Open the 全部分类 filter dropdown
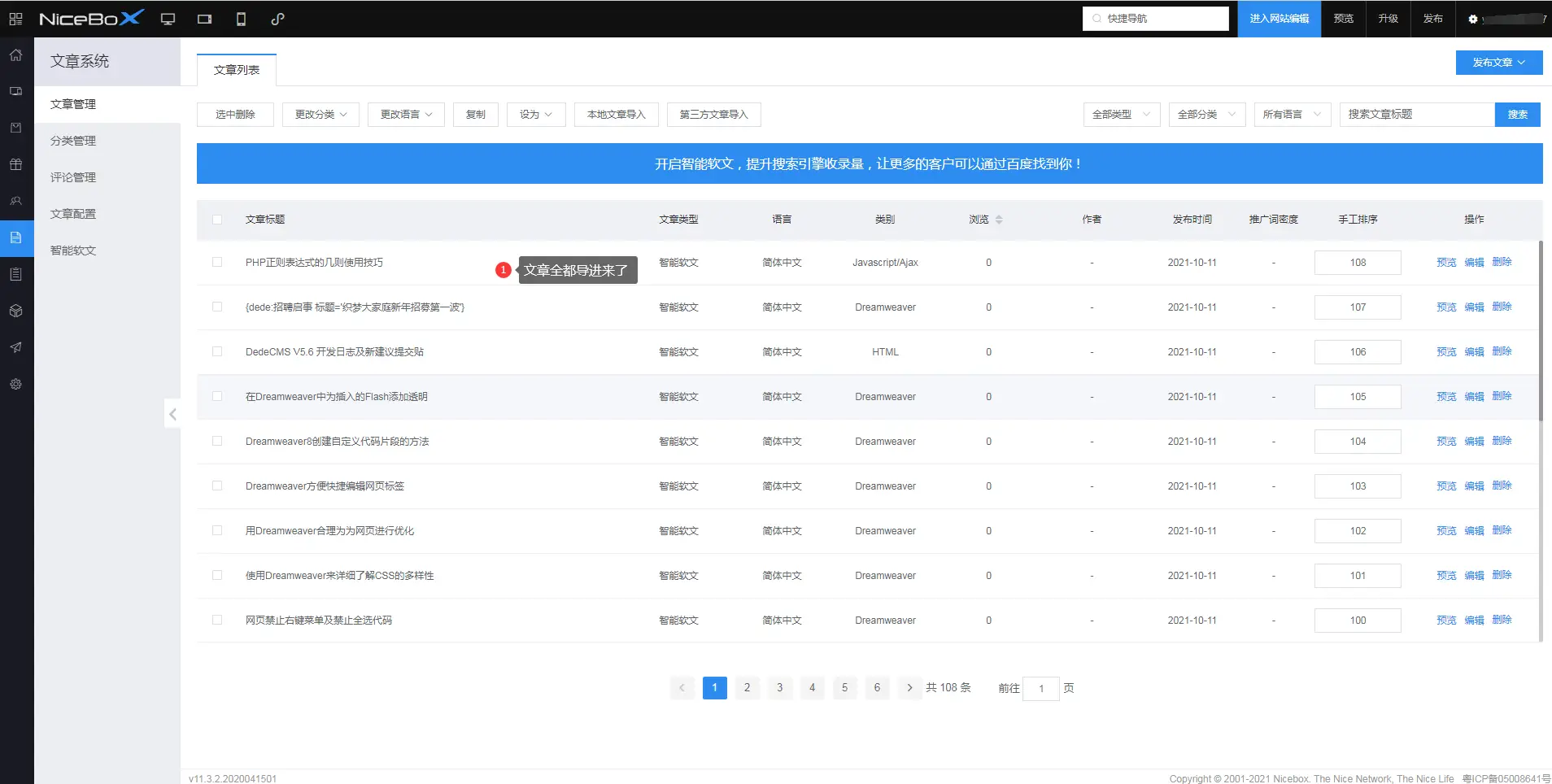This screenshot has height=784, width=1552. (1207, 115)
